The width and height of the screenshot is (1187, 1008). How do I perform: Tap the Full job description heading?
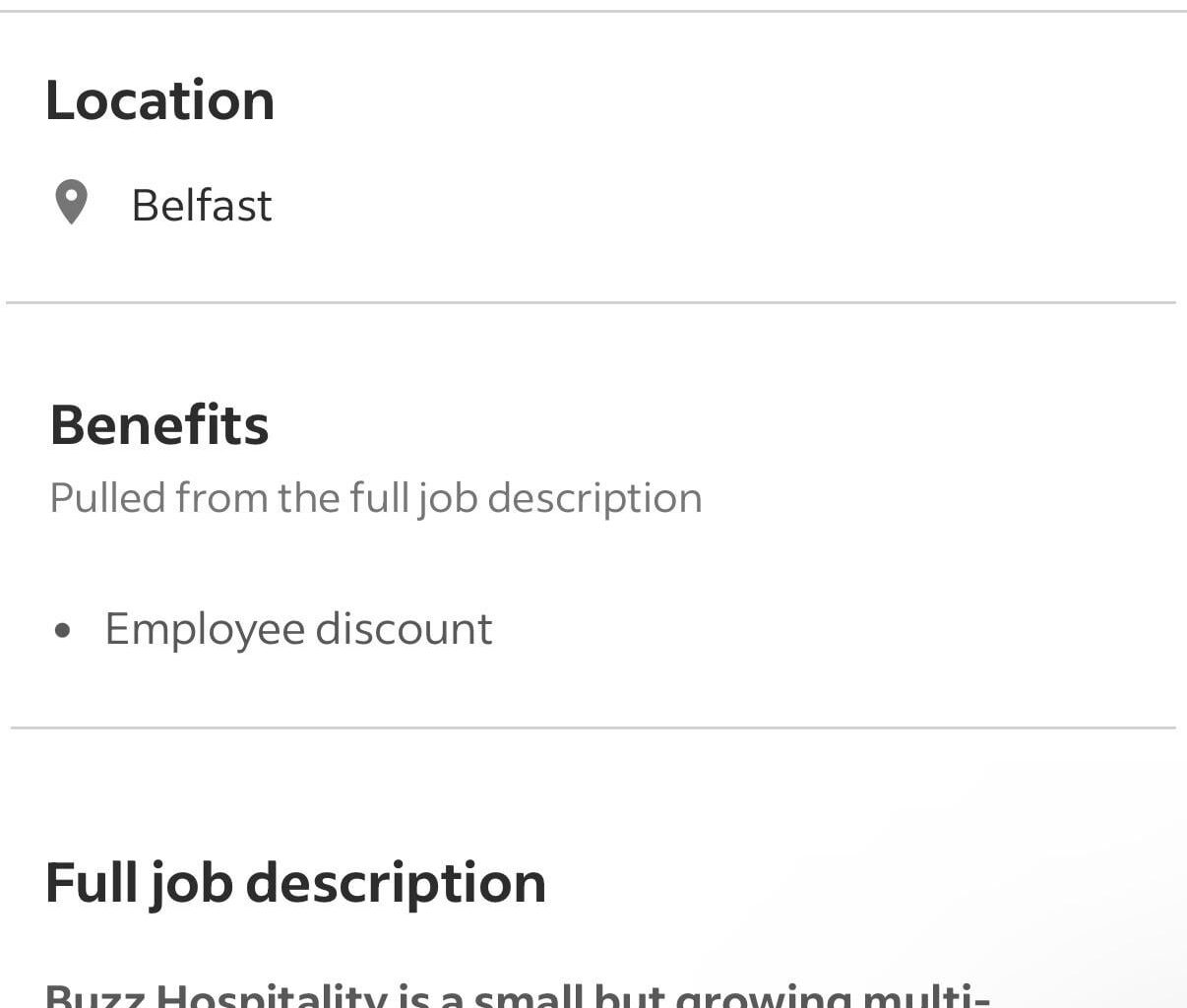pos(295,883)
